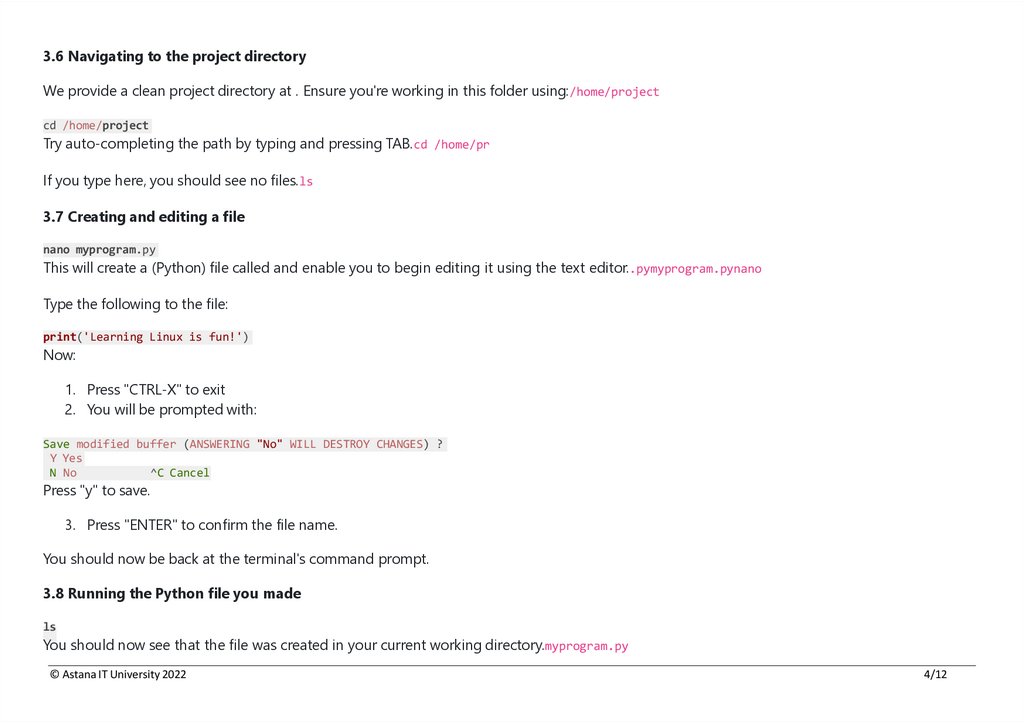Click the "Y Yes" option in prompt

click(x=66, y=458)
